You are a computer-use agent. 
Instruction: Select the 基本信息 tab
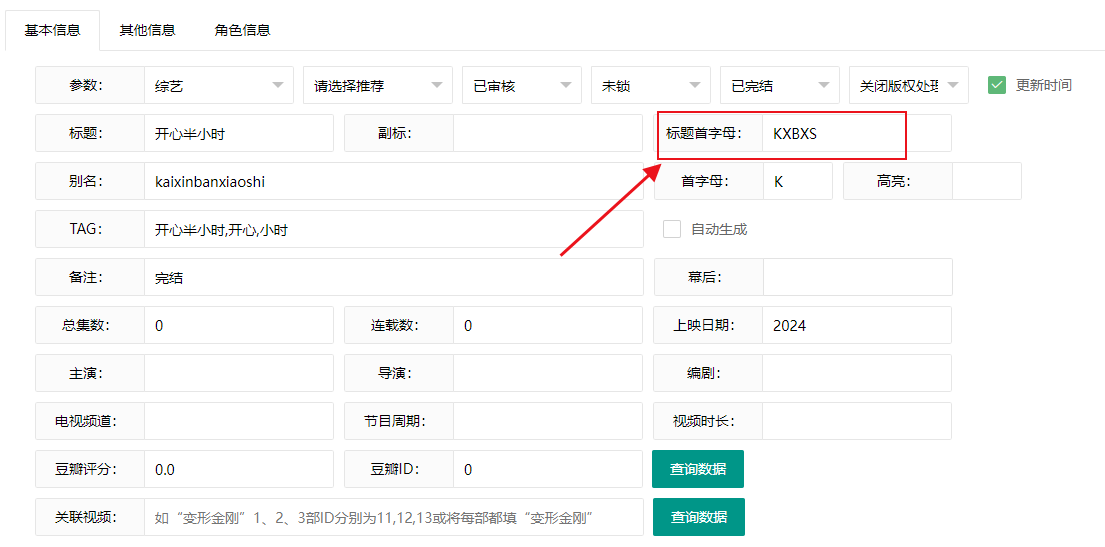52,30
